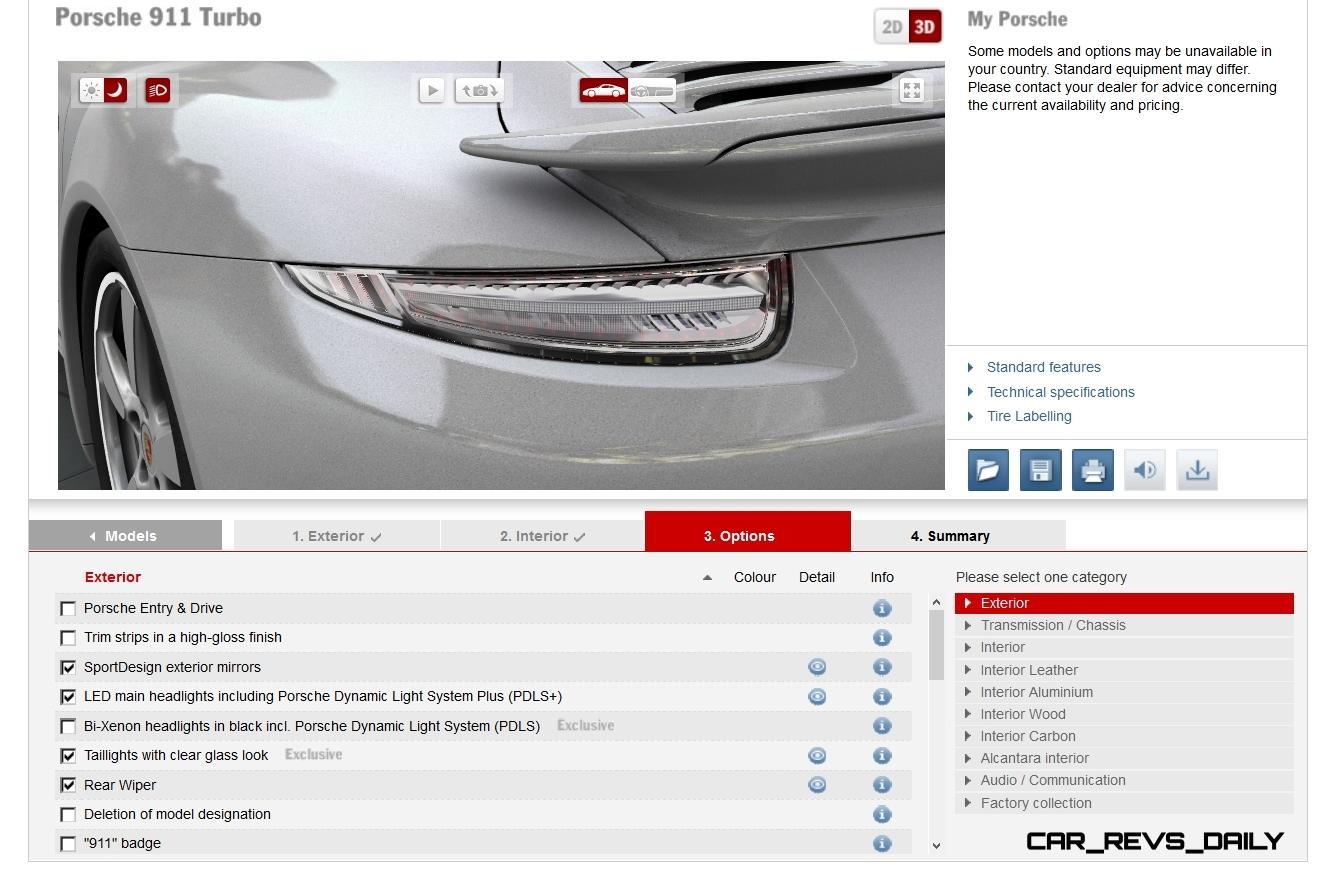Open the 1. Exterior tab
Image resolution: width=1329 pixels, height=882 pixels.
[x=336, y=535]
